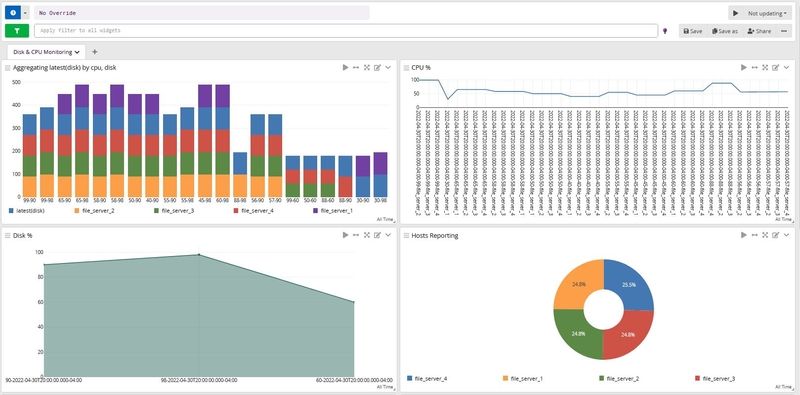Click the All Time label in Hosts Reporting

pyautogui.click(x=783, y=387)
